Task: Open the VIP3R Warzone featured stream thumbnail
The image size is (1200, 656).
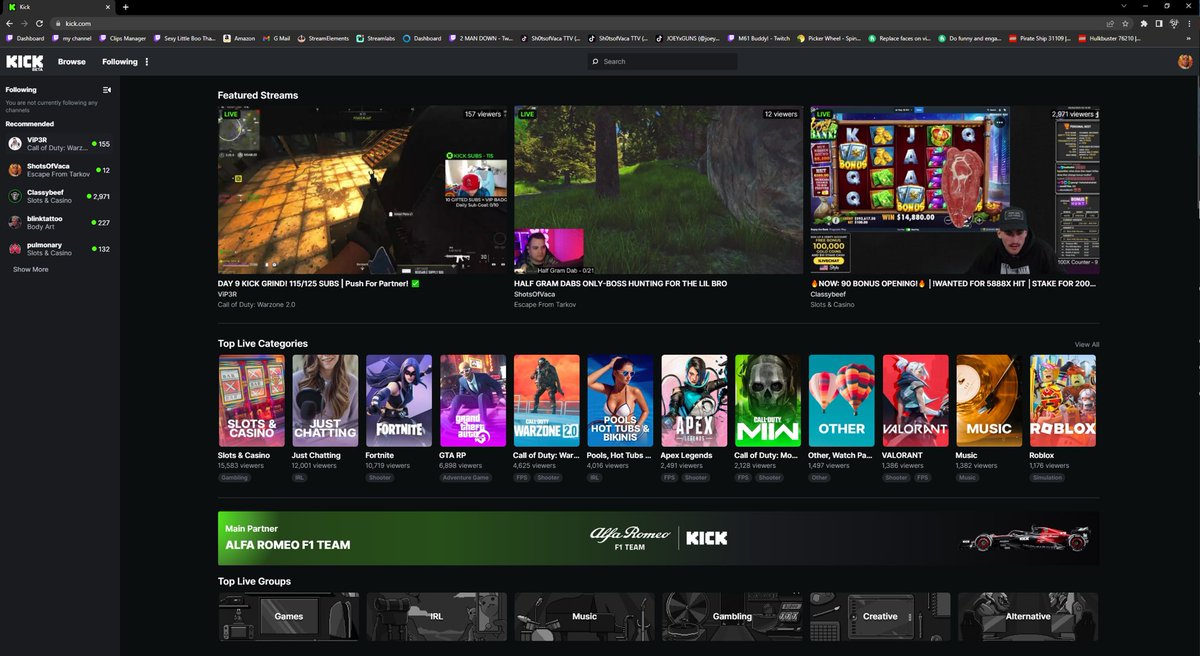Action: coord(363,190)
